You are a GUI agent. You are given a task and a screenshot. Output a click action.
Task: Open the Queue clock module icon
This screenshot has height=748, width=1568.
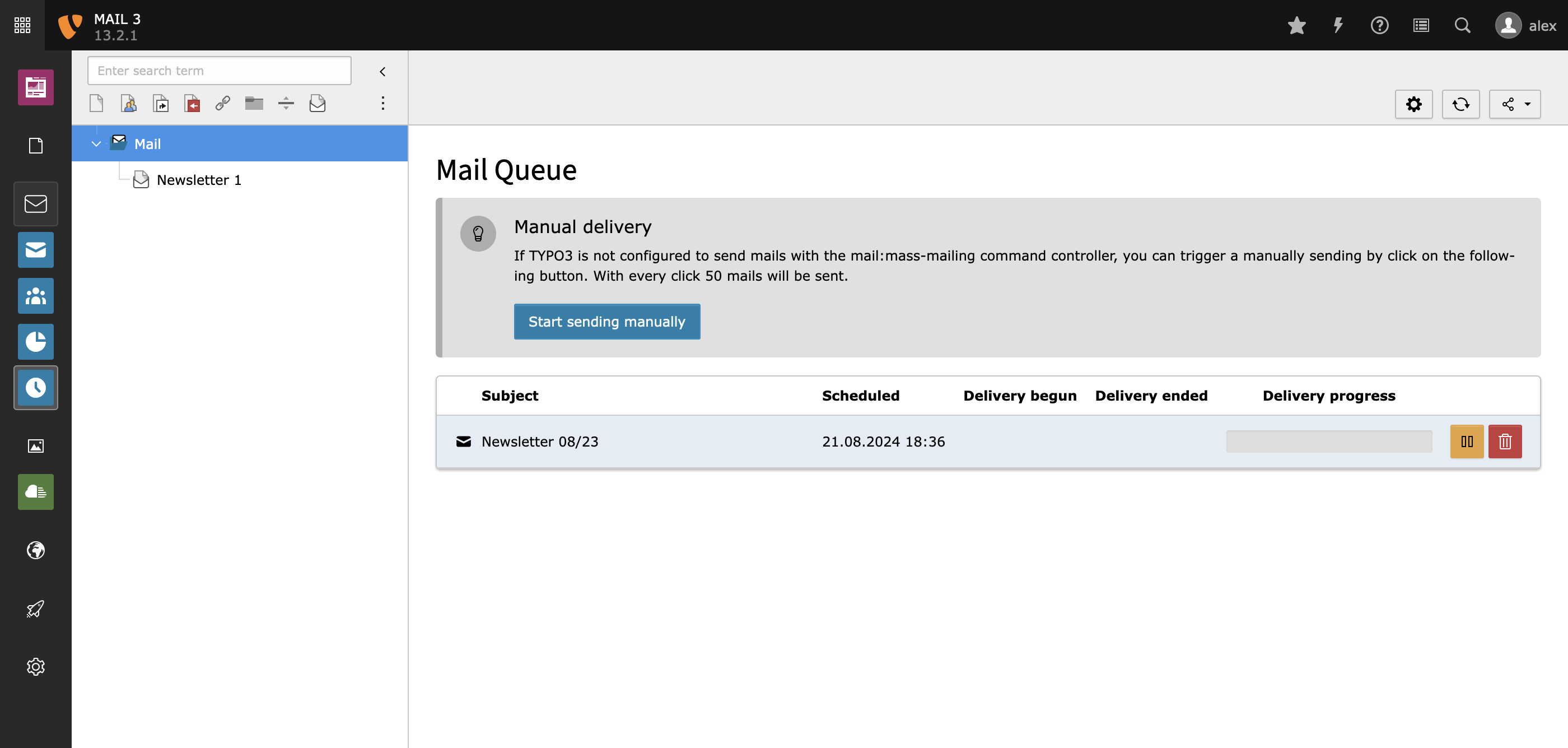click(x=35, y=387)
